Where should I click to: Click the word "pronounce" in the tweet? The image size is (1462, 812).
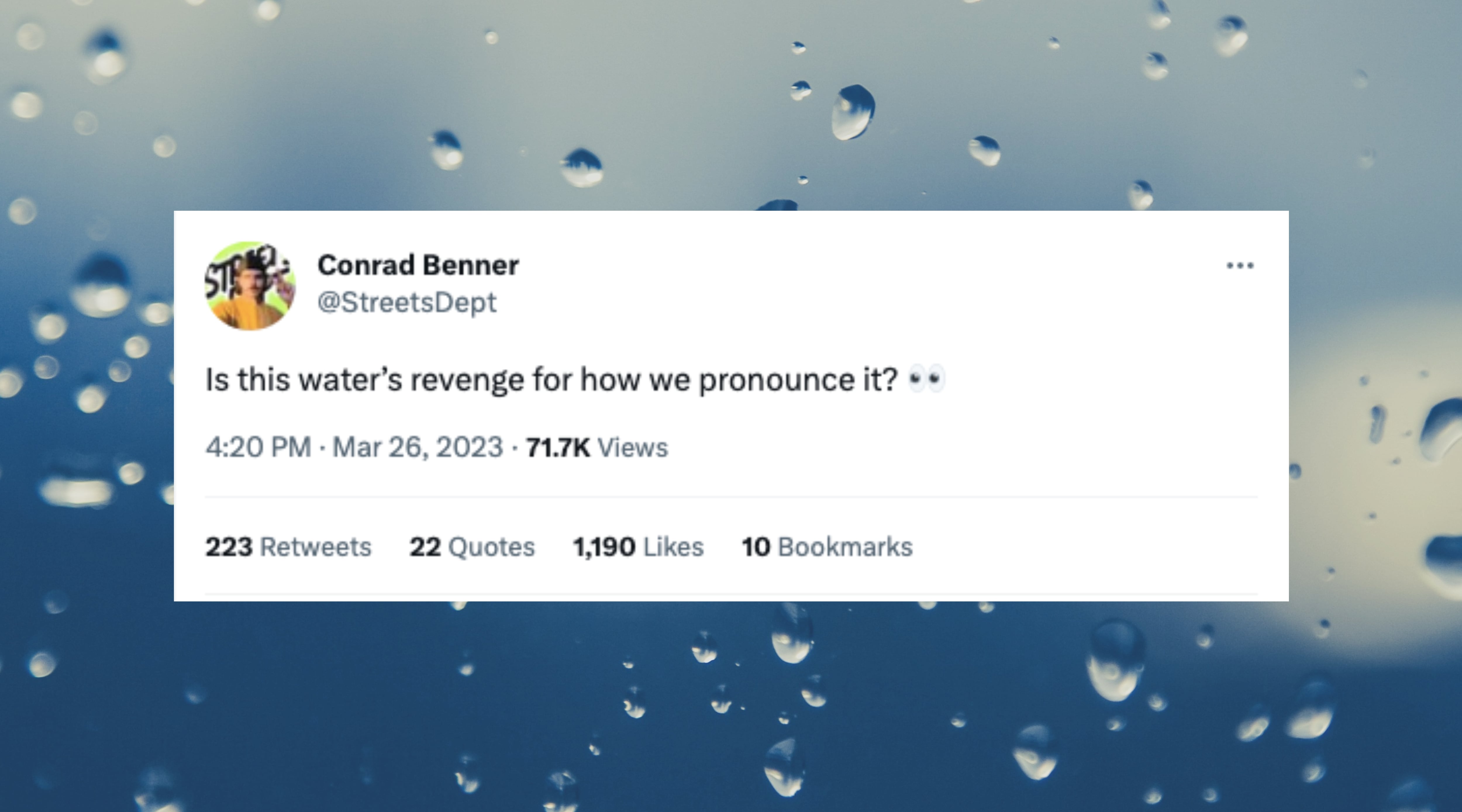click(776, 380)
